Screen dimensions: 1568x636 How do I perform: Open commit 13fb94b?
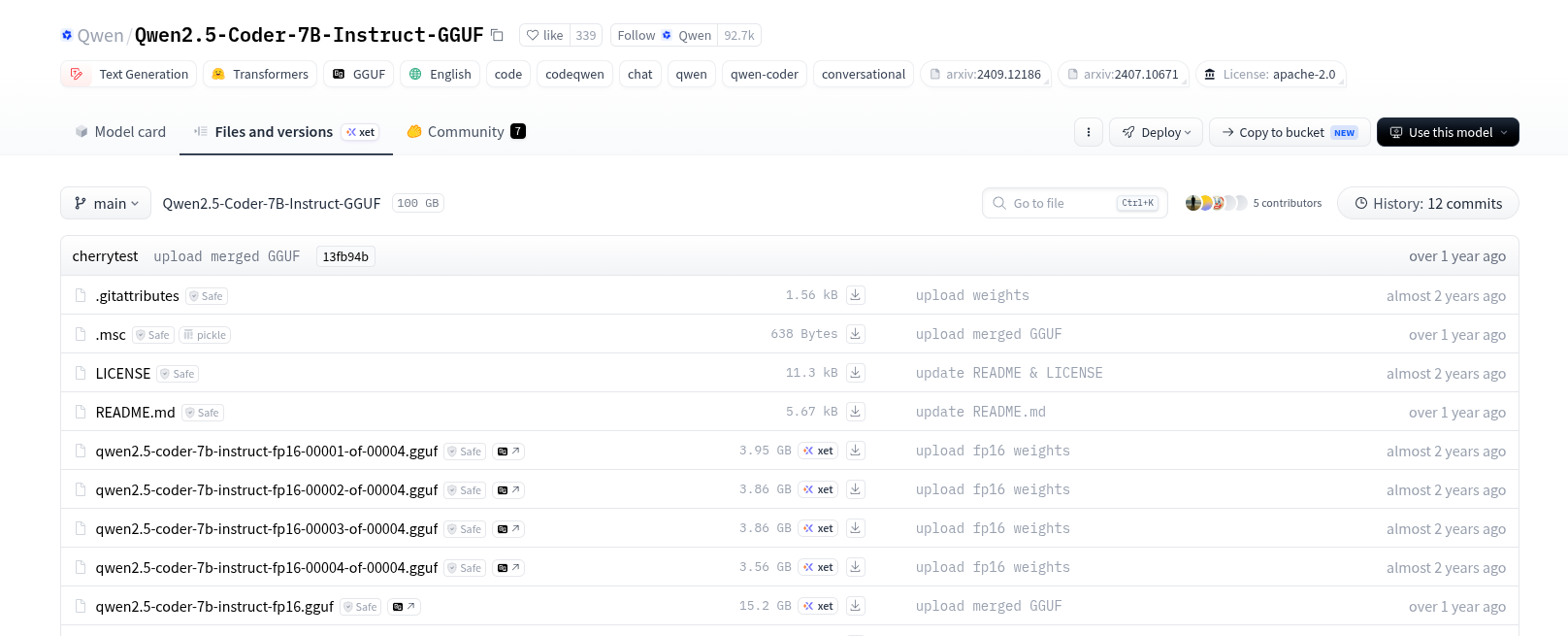[x=345, y=256]
